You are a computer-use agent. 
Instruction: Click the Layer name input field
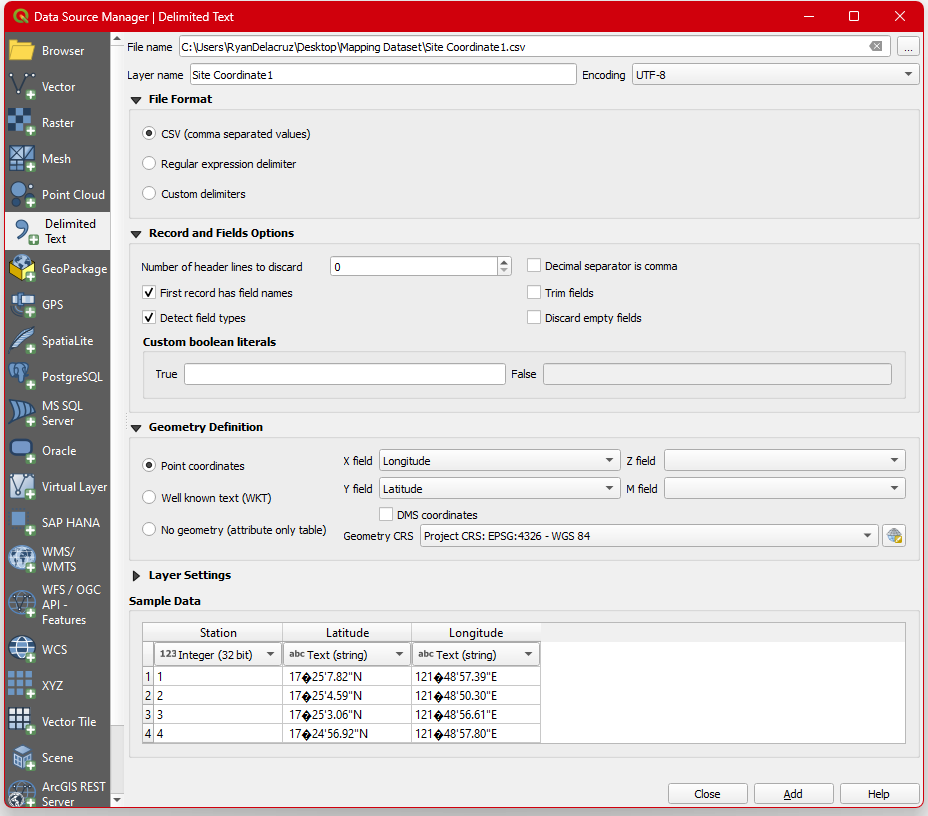coord(383,75)
